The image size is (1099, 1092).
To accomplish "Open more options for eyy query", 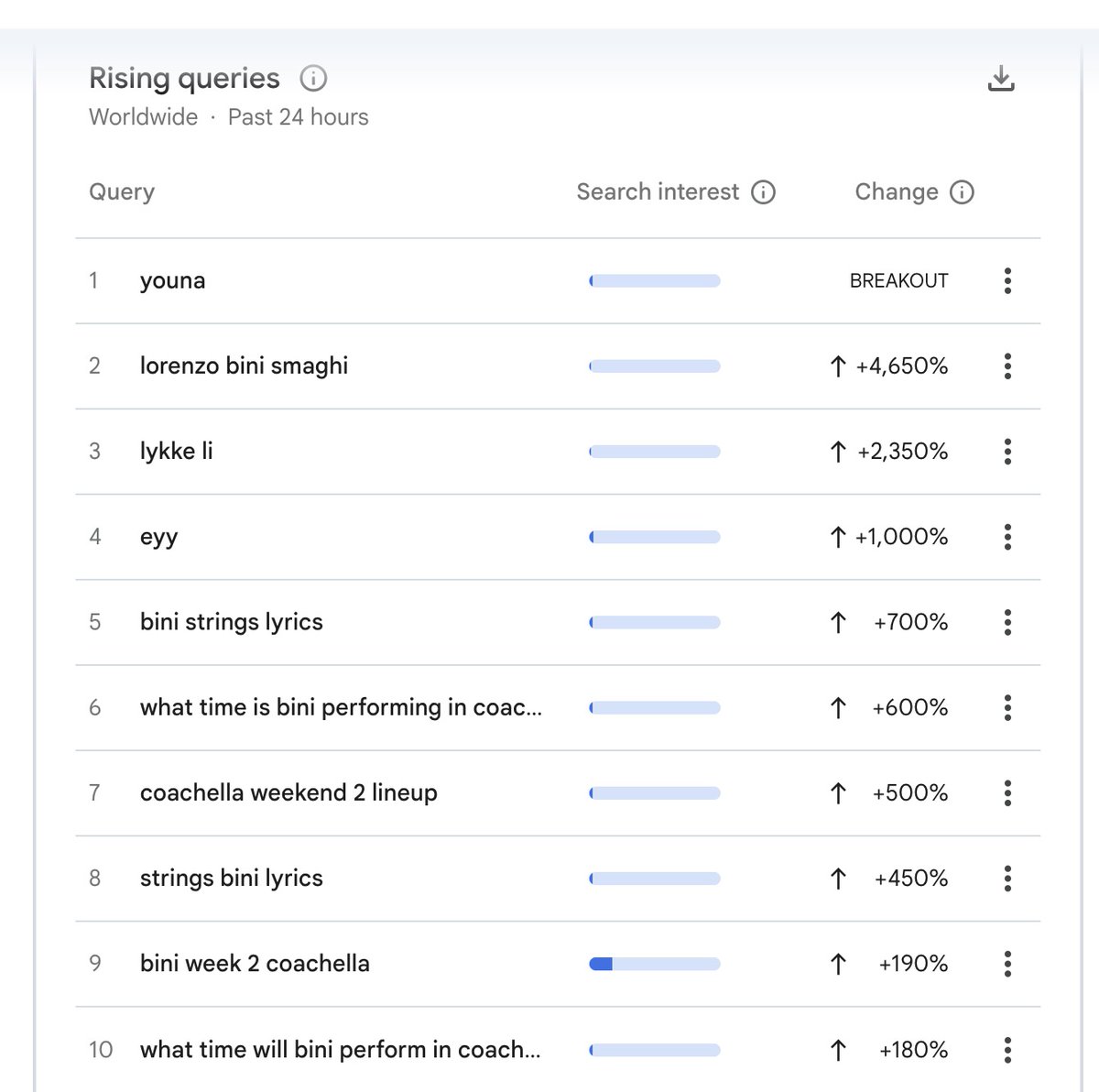I will pyautogui.click(x=1007, y=537).
